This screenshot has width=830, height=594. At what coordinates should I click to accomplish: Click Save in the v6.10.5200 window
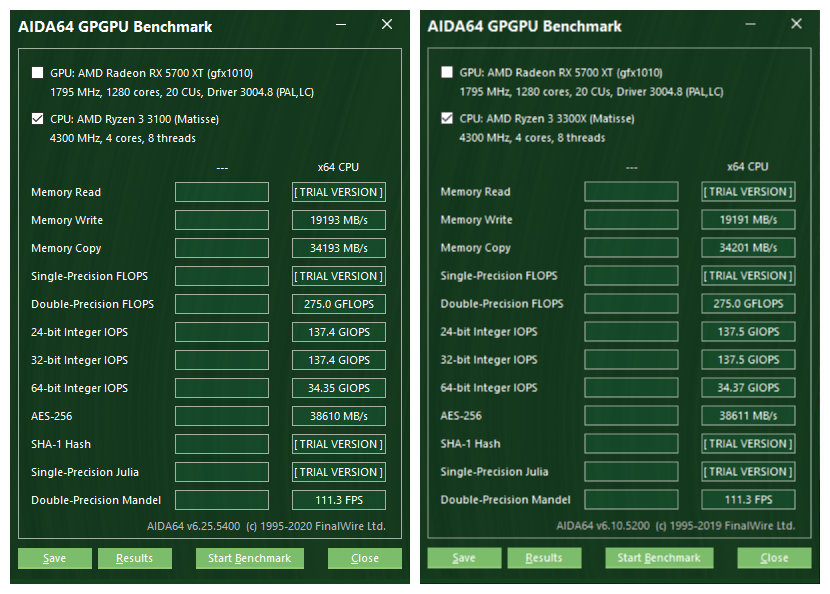(x=464, y=558)
